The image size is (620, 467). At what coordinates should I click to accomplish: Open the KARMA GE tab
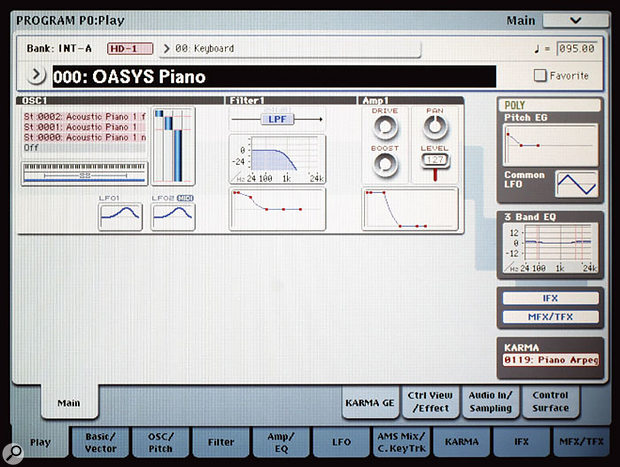tap(370, 403)
